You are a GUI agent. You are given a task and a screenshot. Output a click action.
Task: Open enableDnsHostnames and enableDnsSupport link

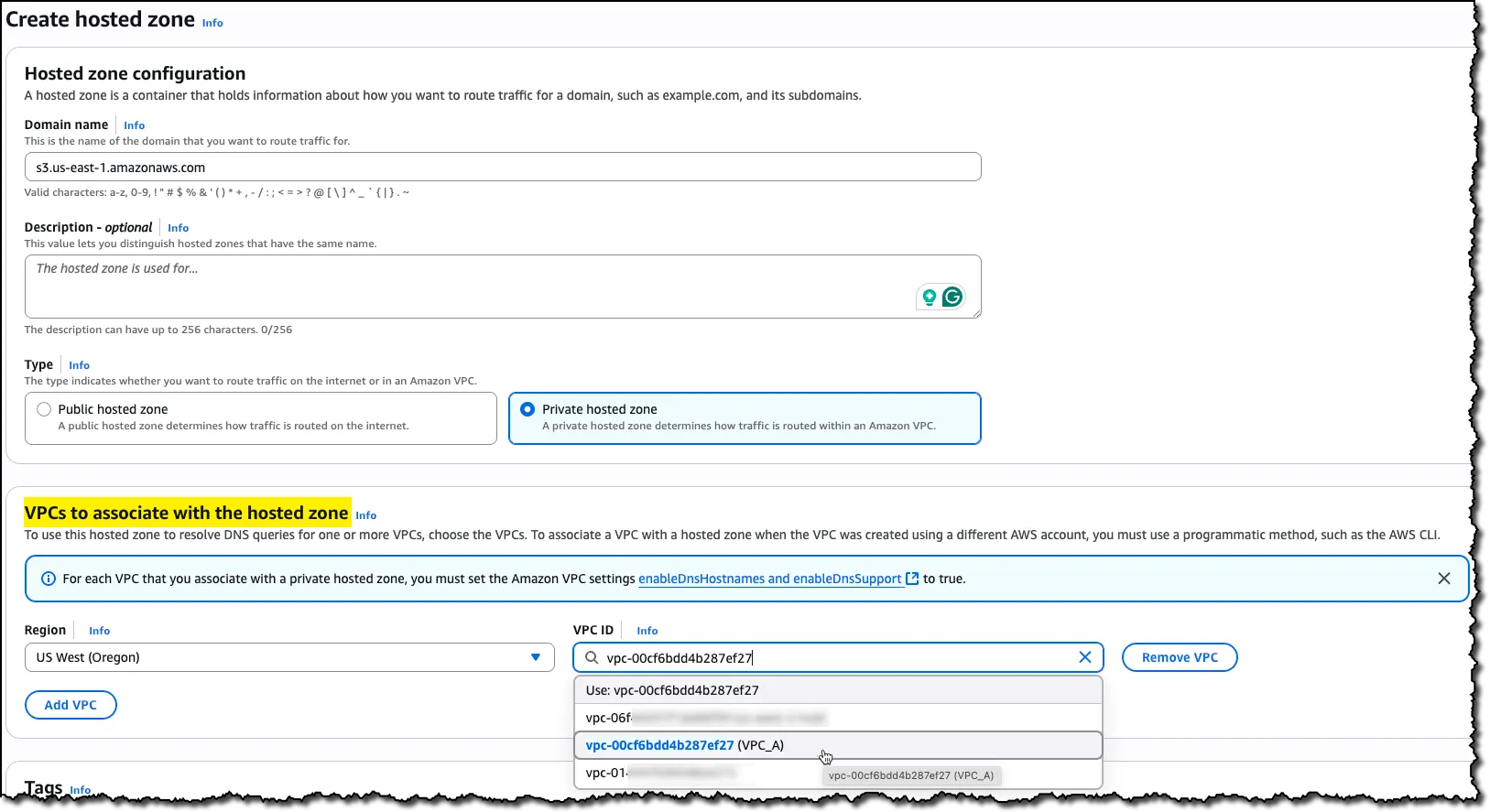coord(769,579)
